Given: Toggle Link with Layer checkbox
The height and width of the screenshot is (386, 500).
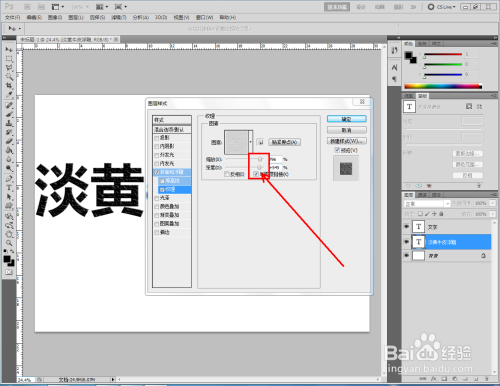Looking at the screenshot, I should (256, 174).
